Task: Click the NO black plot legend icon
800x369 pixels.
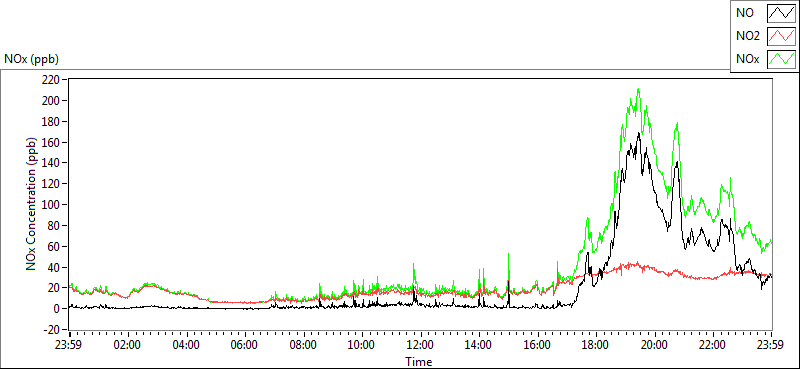Action: (x=781, y=13)
